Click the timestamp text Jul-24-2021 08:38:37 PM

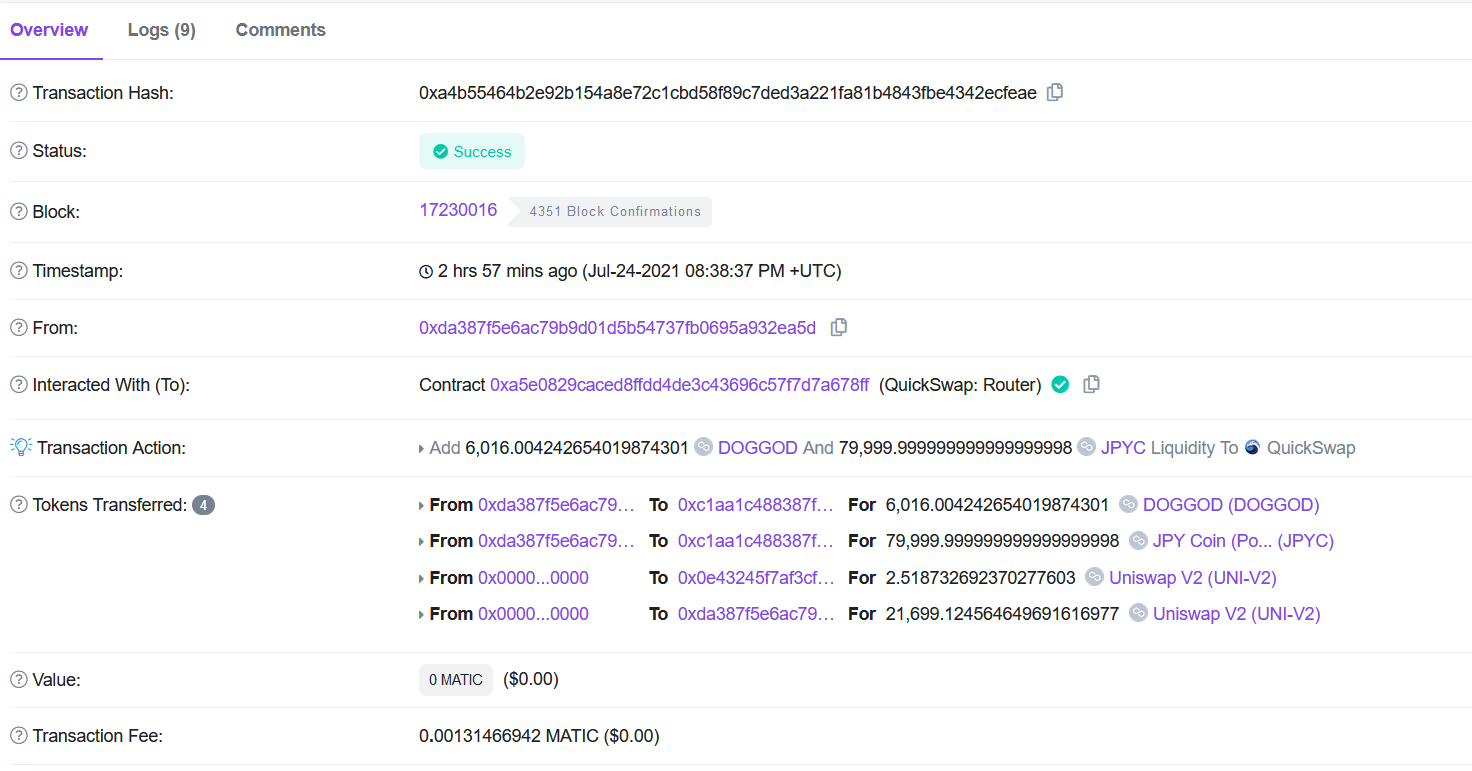coord(686,271)
